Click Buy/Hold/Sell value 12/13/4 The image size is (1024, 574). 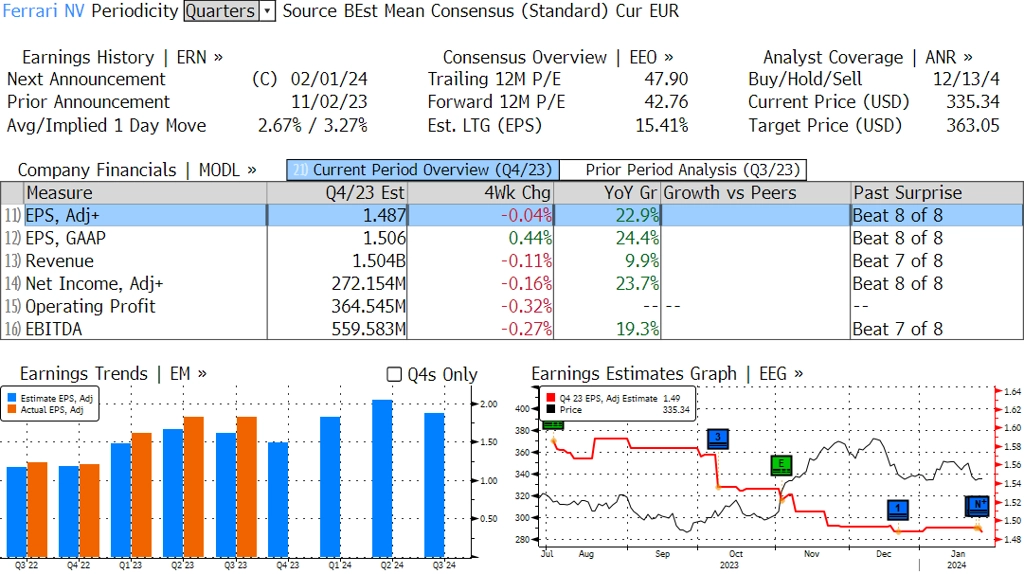click(966, 79)
